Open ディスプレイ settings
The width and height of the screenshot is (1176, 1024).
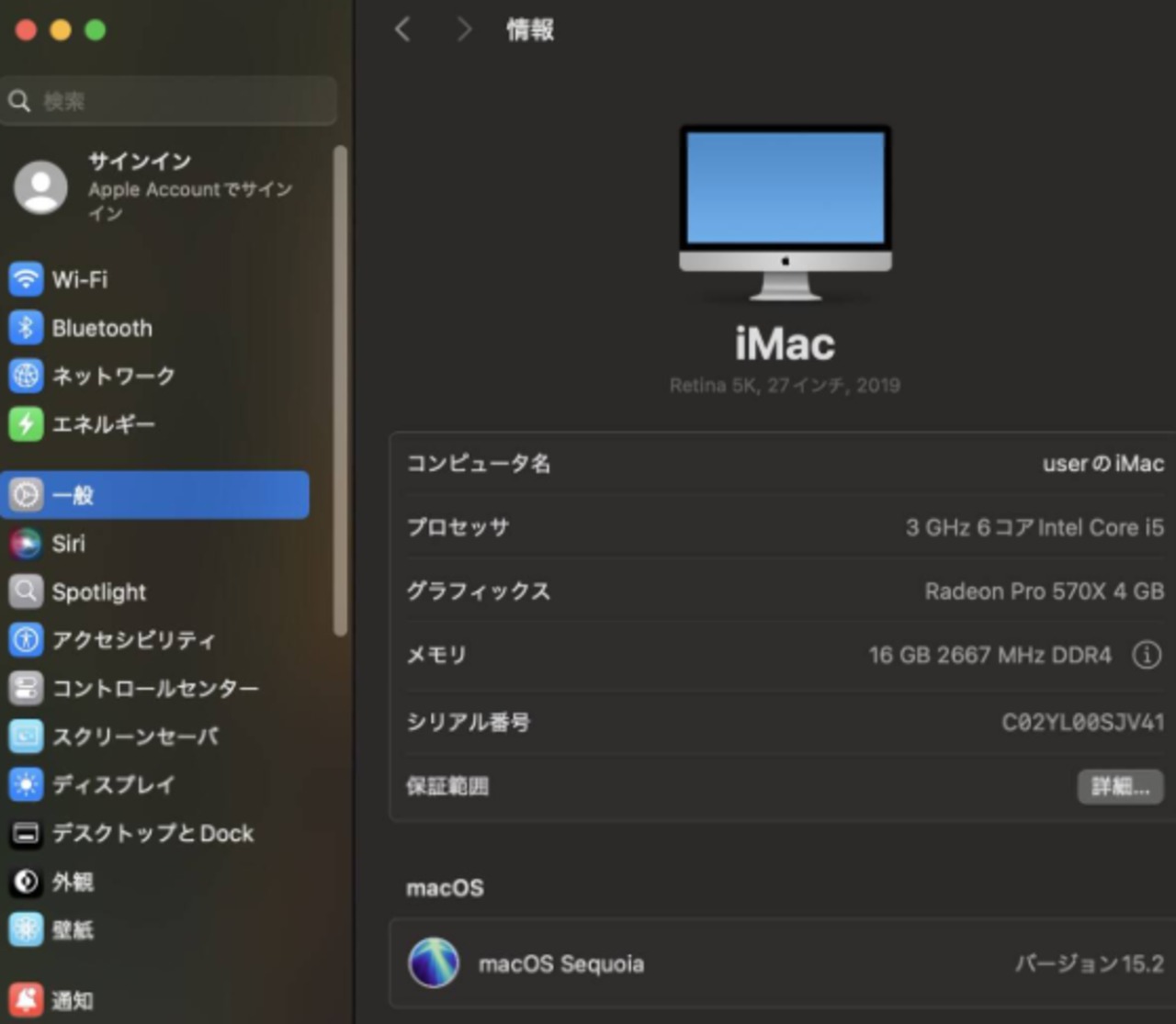point(154,784)
